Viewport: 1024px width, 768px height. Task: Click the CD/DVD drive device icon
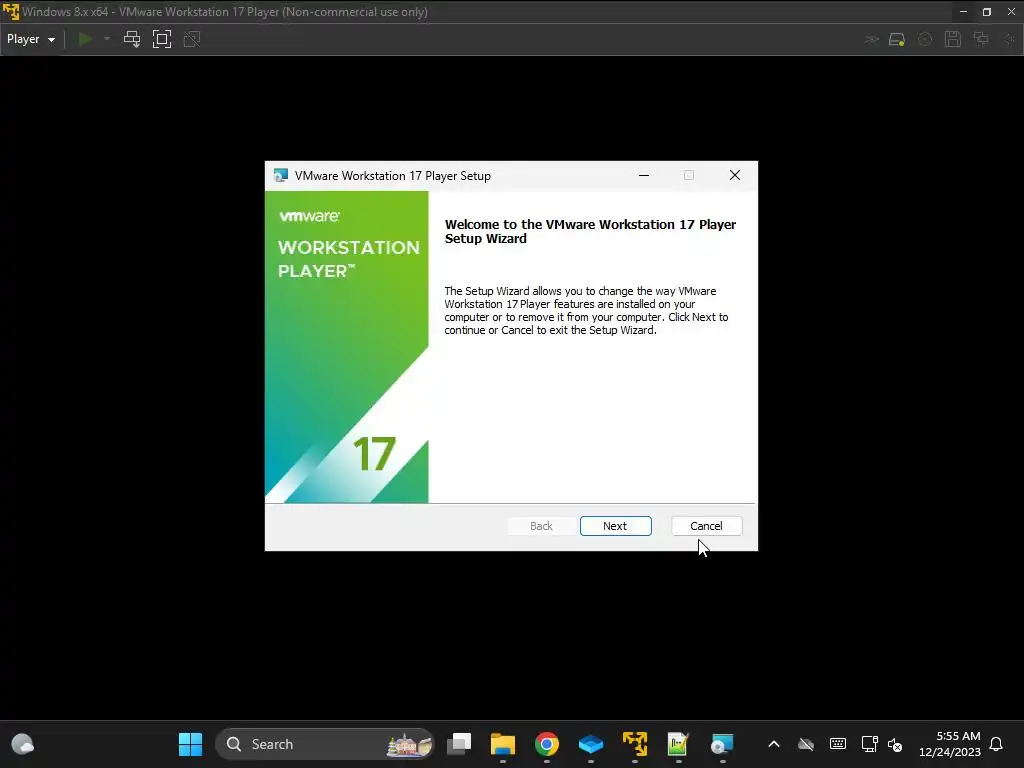(925, 39)
